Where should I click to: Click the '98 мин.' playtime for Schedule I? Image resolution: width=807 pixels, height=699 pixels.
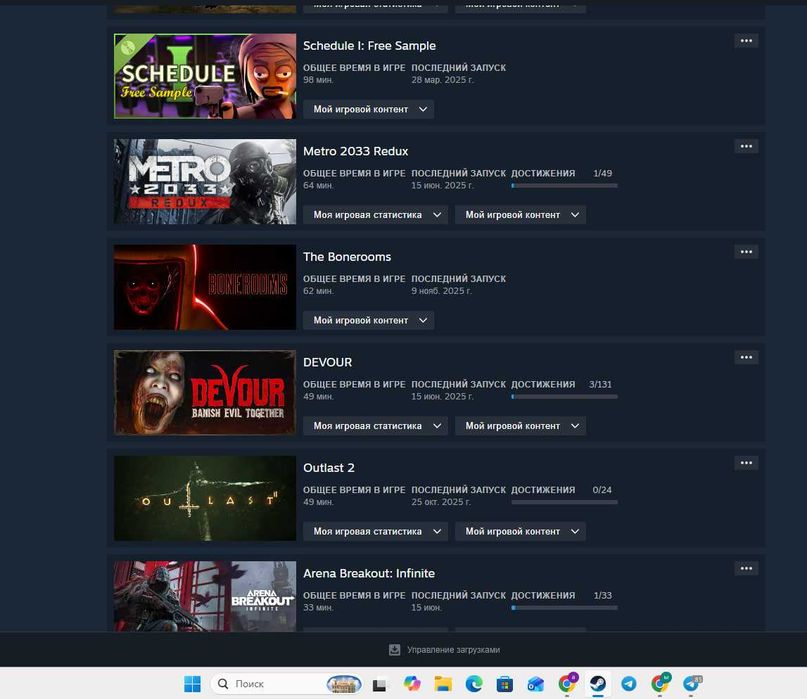[x=318, y=80]
